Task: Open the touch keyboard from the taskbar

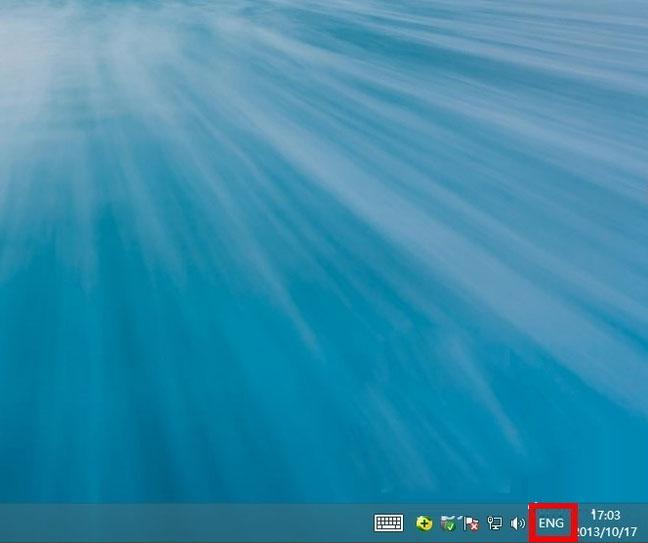Action: [x=388, y=523]
